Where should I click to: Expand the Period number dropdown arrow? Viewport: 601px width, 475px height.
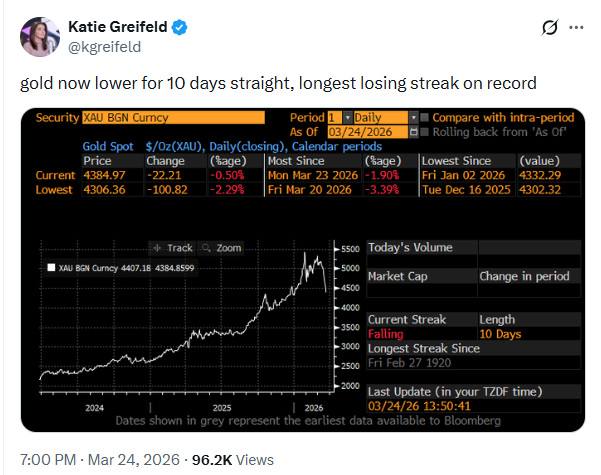[x=347, y=117]
